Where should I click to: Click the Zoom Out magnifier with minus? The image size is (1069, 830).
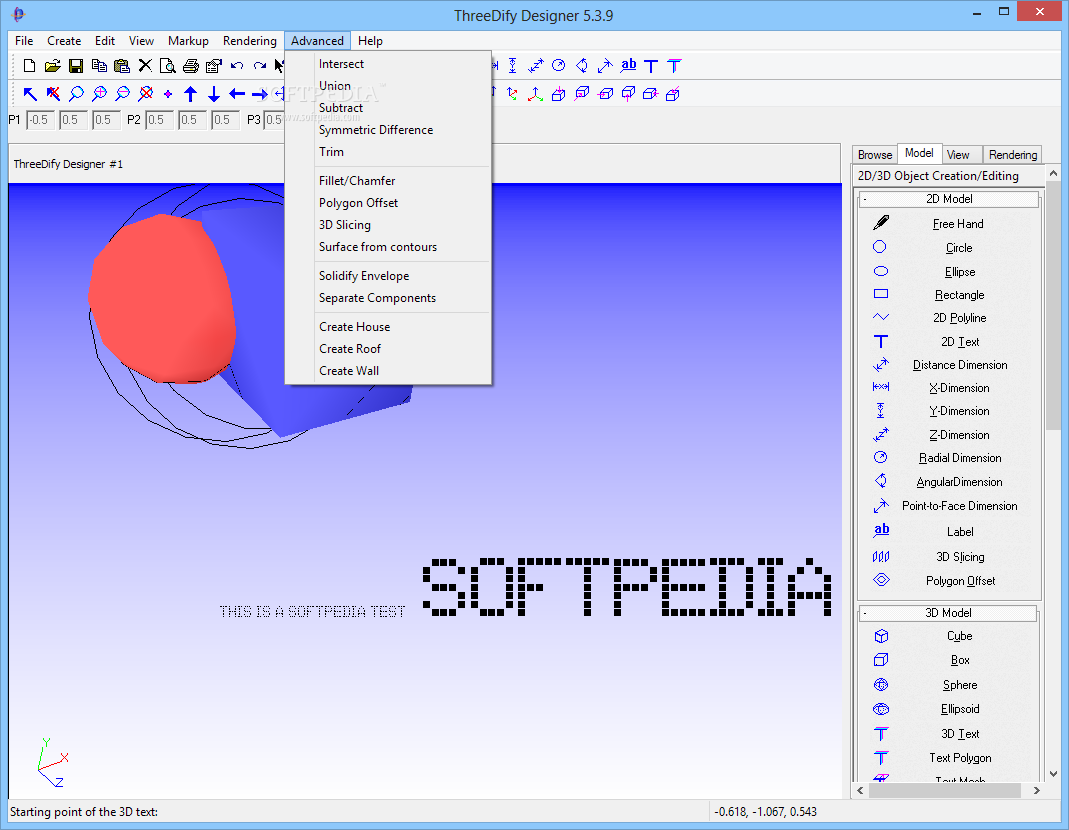pos(123,94)
